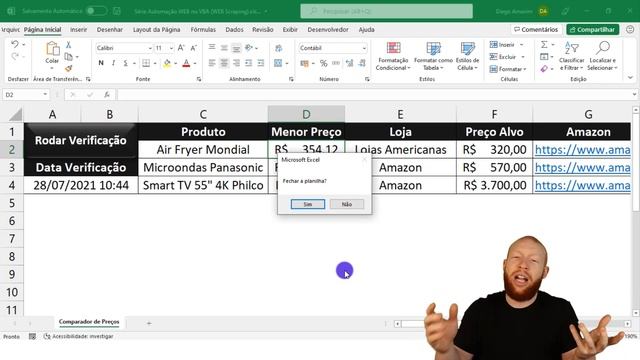Open Formatar cells dropdown
This screenshot has height=360, width=640.
pos(508,69)
